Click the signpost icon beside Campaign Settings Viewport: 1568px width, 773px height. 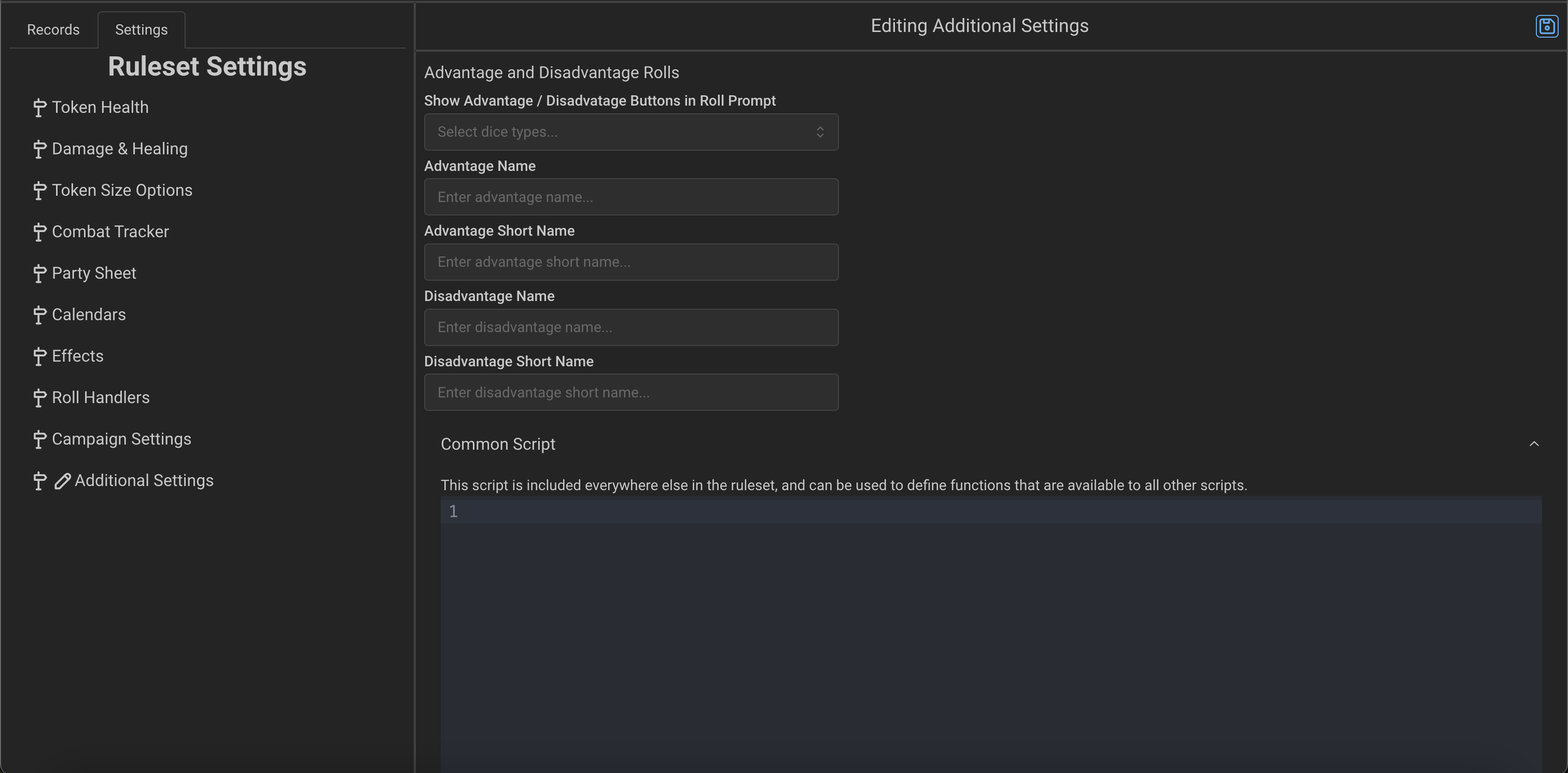point(40,439)
